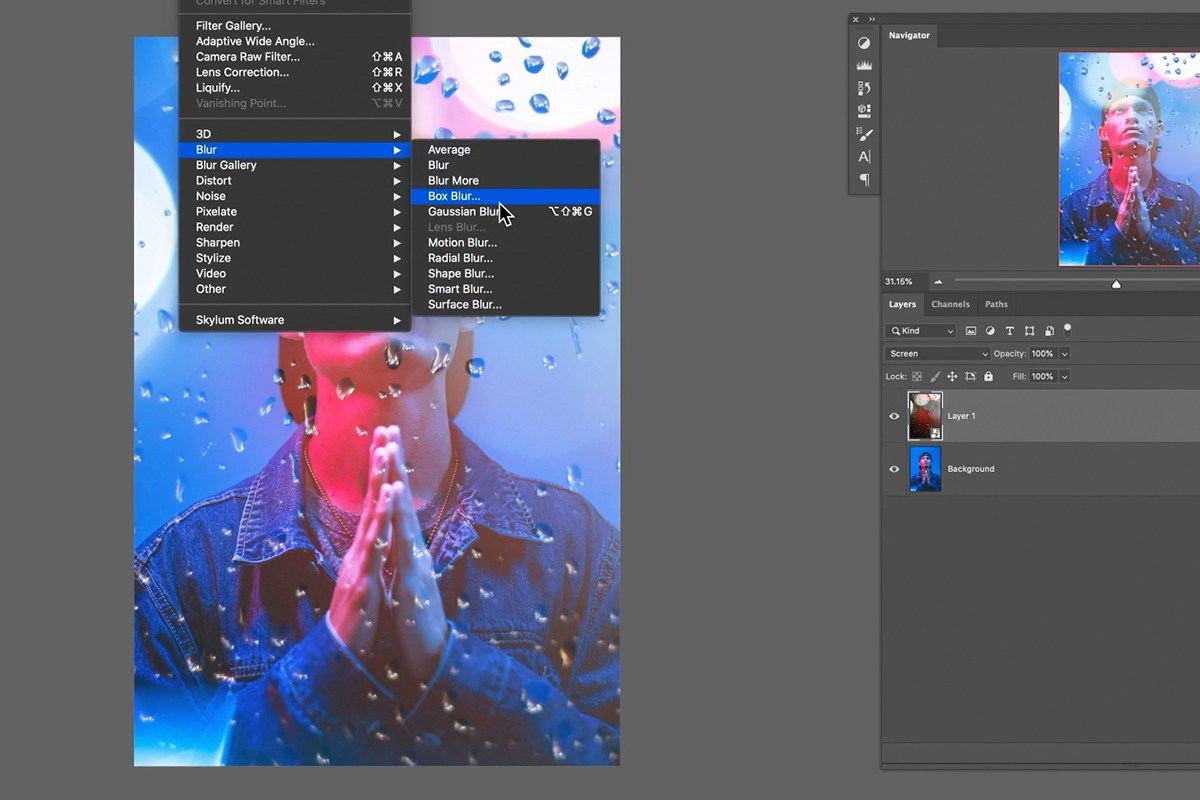The width and height of the screenshot is (1200, 800).
Task: Open the Properties panel icon
Action: (x=864, y=111)
